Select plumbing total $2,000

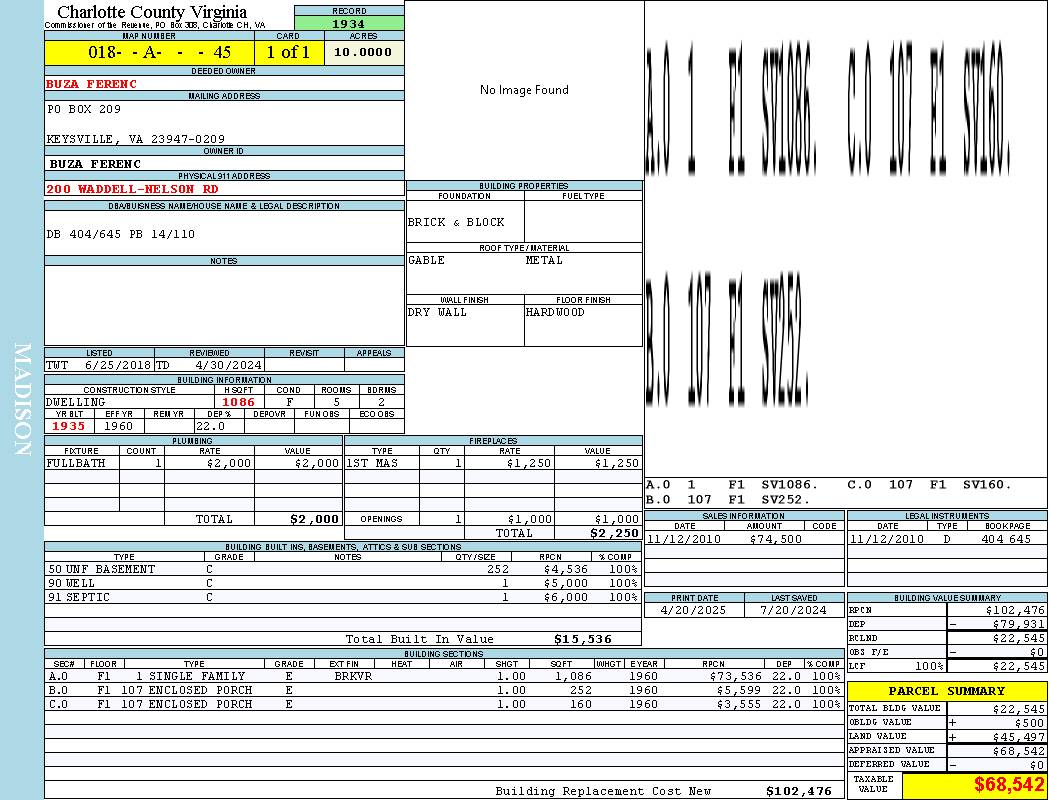pos(315,519)
